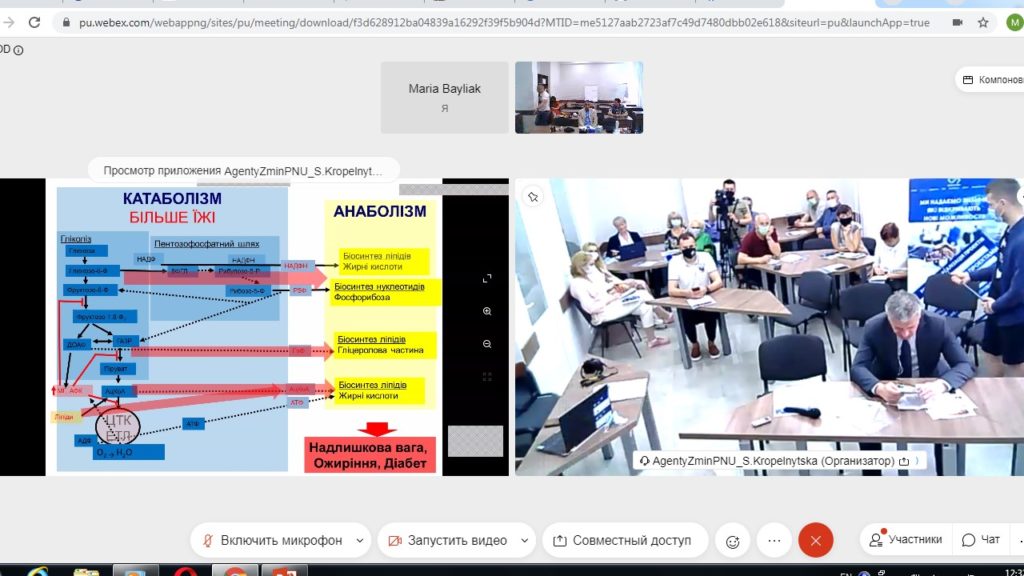1024x576 pixels.
Task: Expand video options arrow
Action: pyautogui.click(x=524, y=540)
